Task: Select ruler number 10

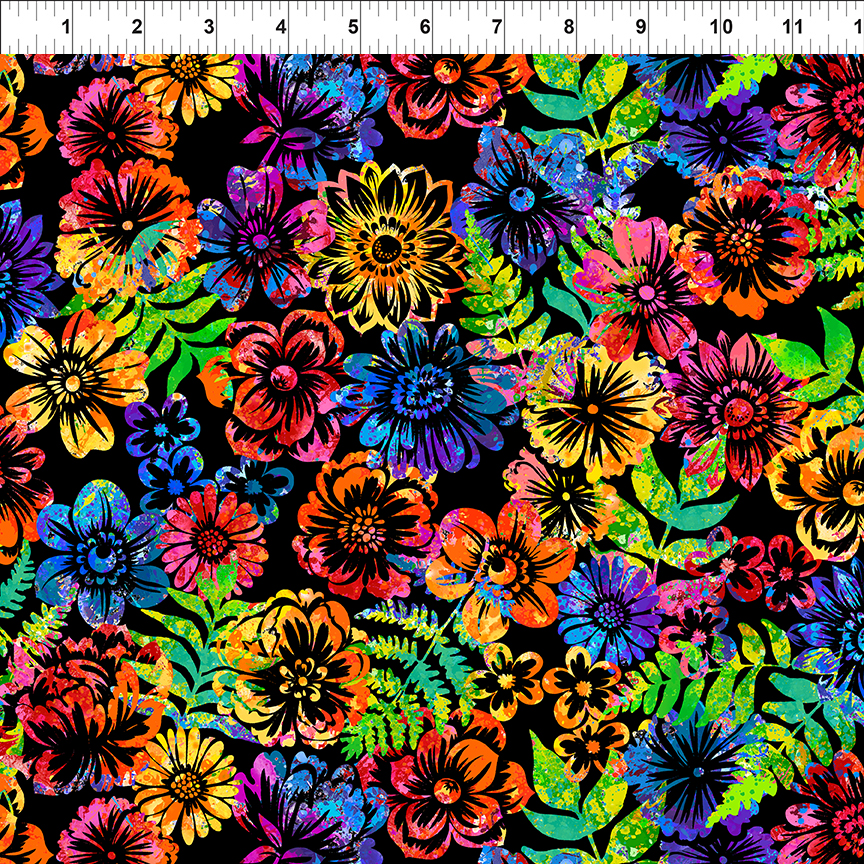Action: point(720,28)
